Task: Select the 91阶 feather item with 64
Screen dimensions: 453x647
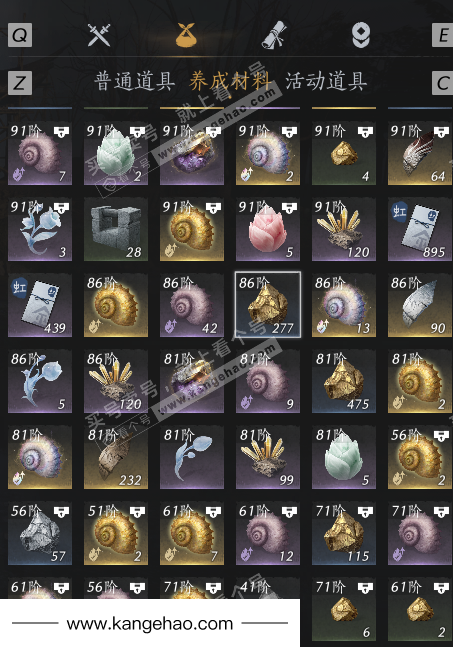Action: coord(420,153)
